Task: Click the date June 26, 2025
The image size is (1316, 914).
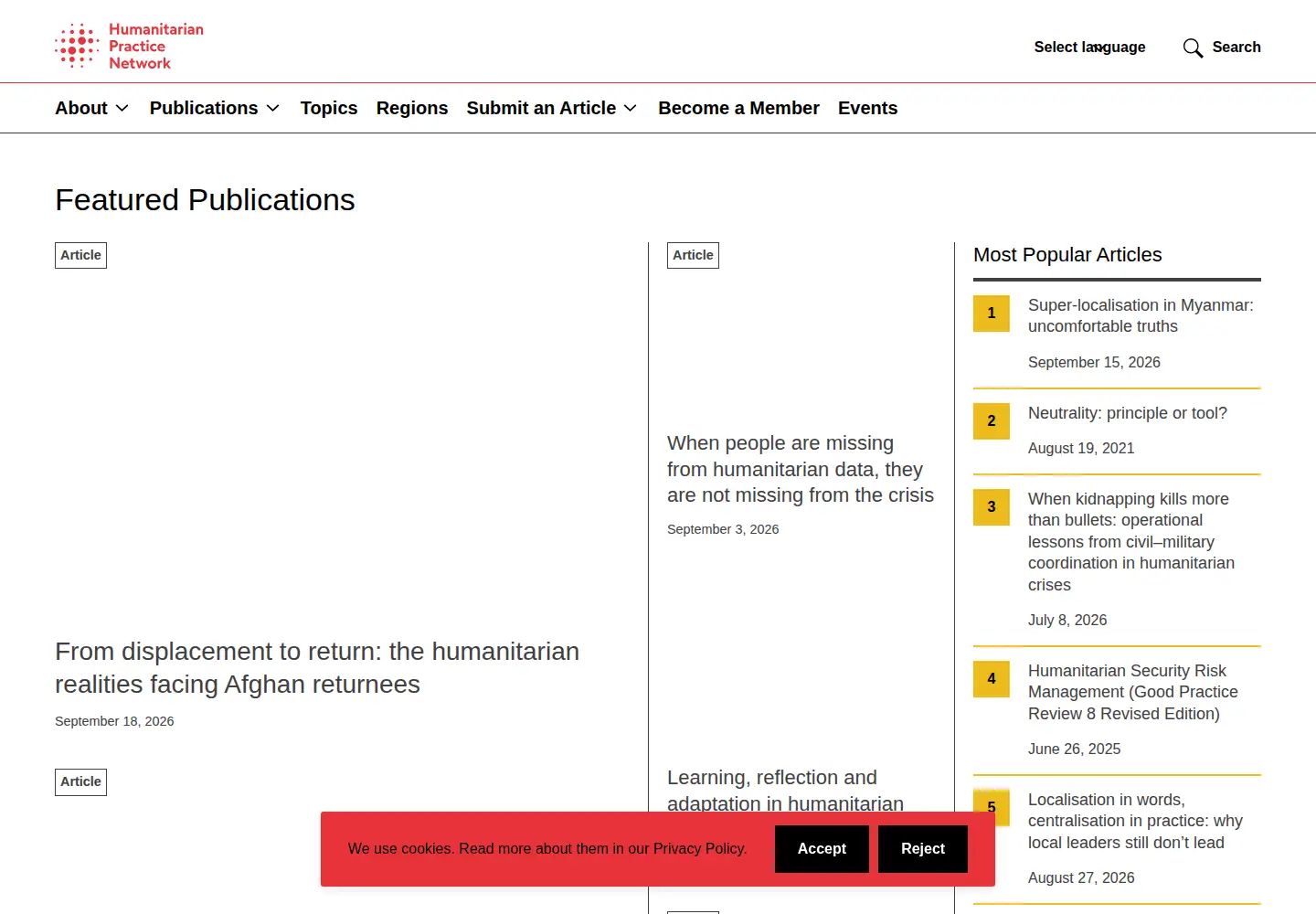Action: [1074, 749]
